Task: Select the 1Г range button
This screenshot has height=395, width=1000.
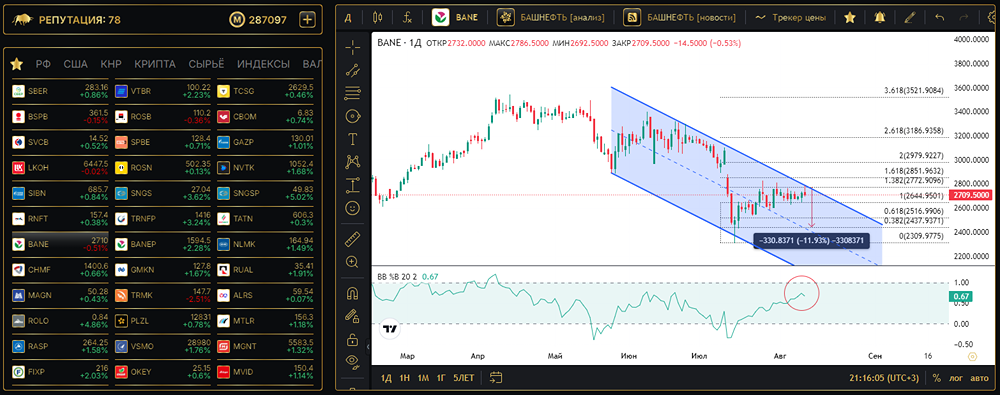Action: (441, 378)
